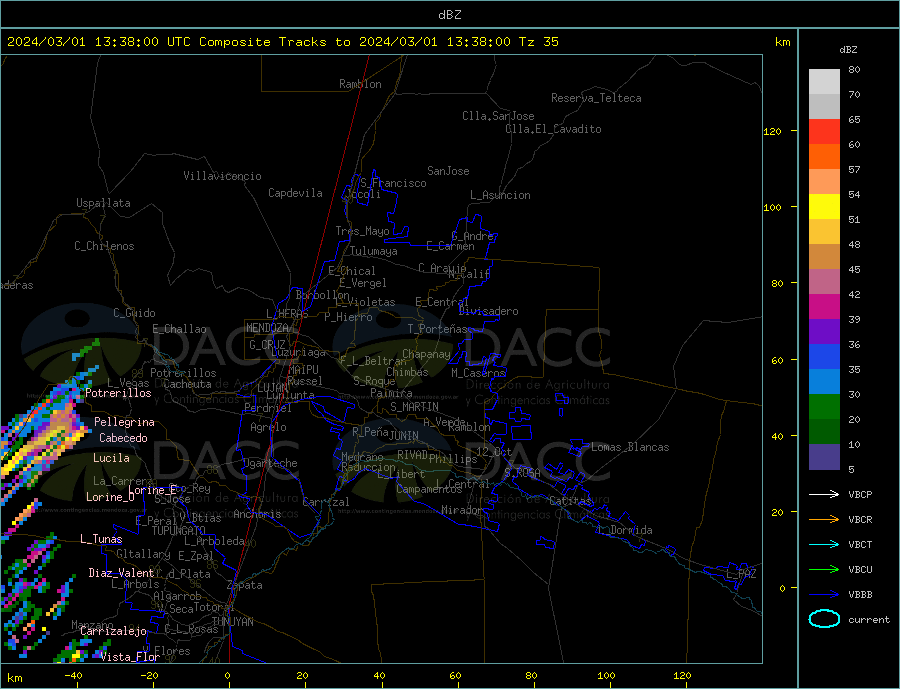Screen dimensions: 900x689
Task: Click the cyan 'current' ellipse icon
Action: [x=824, y=619]
